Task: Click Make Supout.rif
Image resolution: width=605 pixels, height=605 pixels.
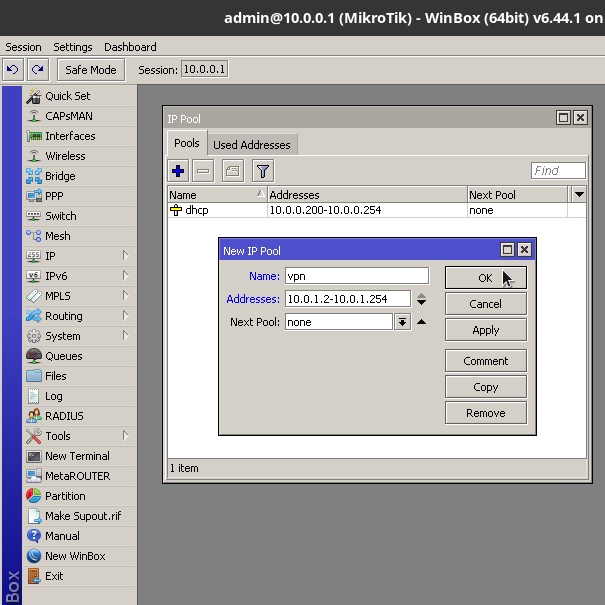Action: pyautogui.click(x=80, y=516)
